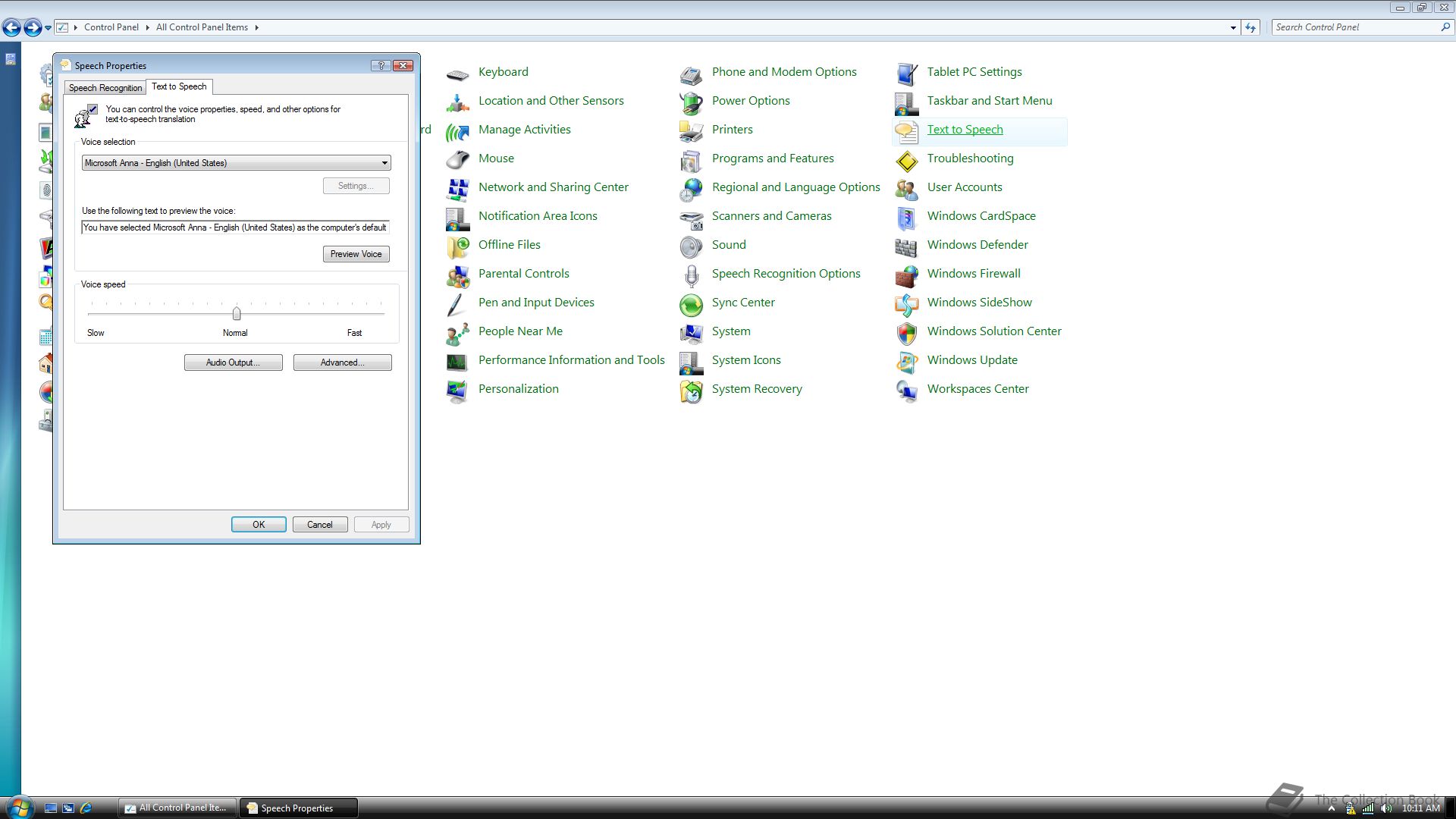Screen dimensions: 1456x819
Task: Click the Printers icon
Action: tap(691, 132)
